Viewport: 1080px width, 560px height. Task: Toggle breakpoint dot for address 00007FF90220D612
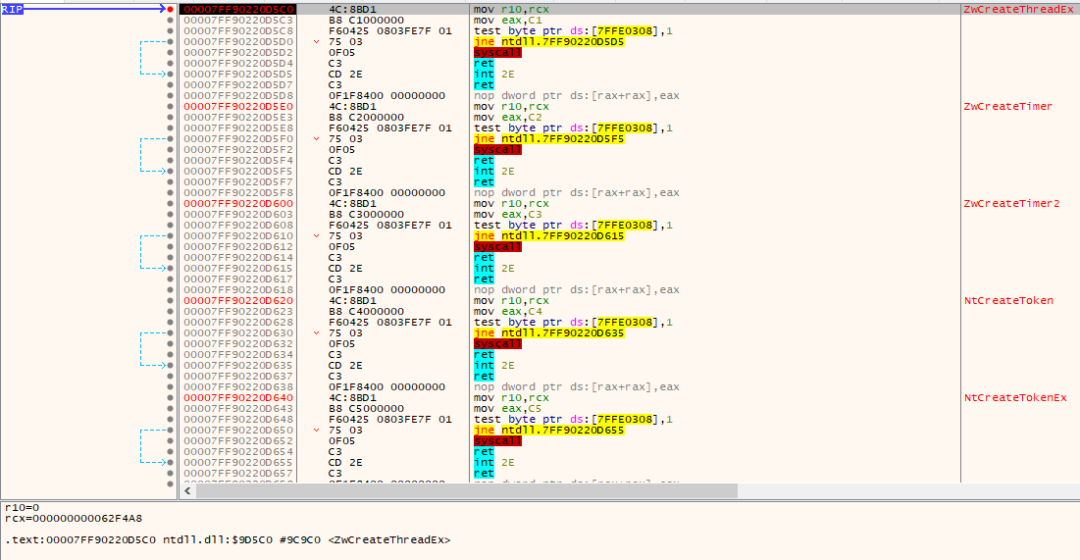[170, 247]
